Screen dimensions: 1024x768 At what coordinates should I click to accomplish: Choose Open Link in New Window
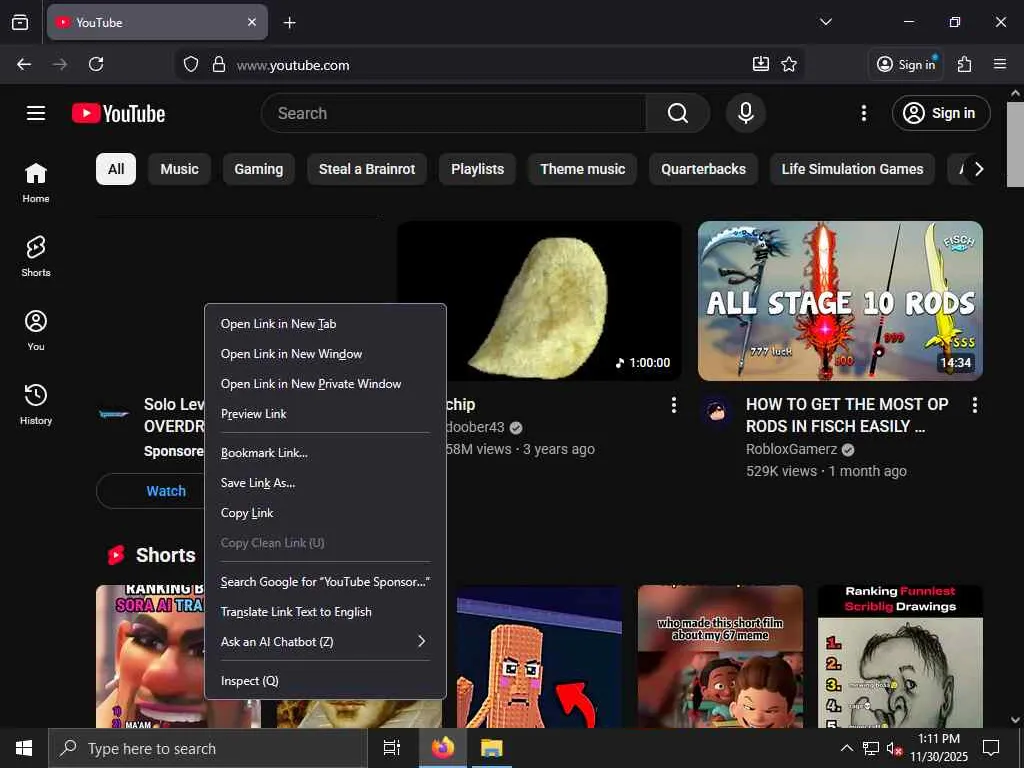[x=325, y=353]
